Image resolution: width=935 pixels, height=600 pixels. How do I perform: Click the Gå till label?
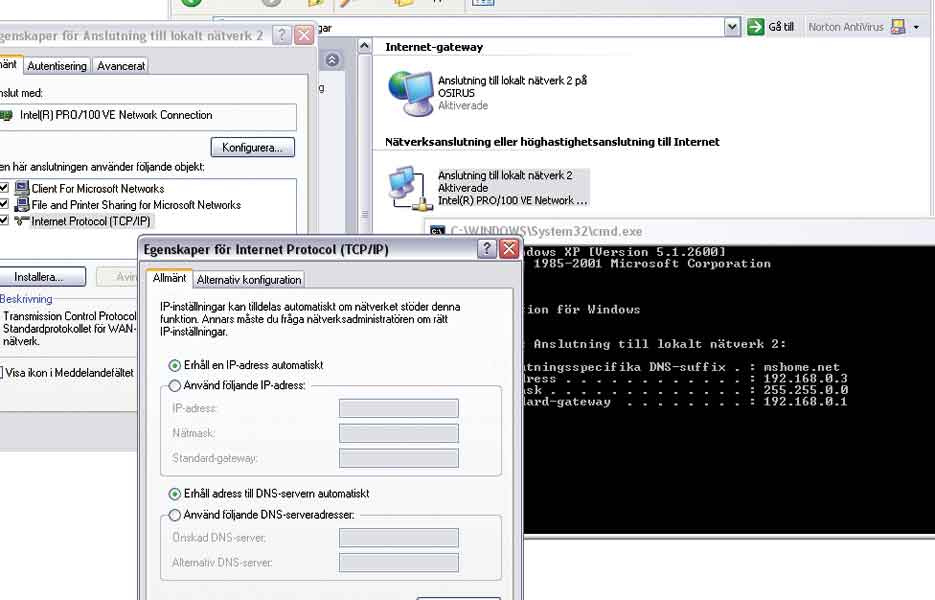coord(781,27)
